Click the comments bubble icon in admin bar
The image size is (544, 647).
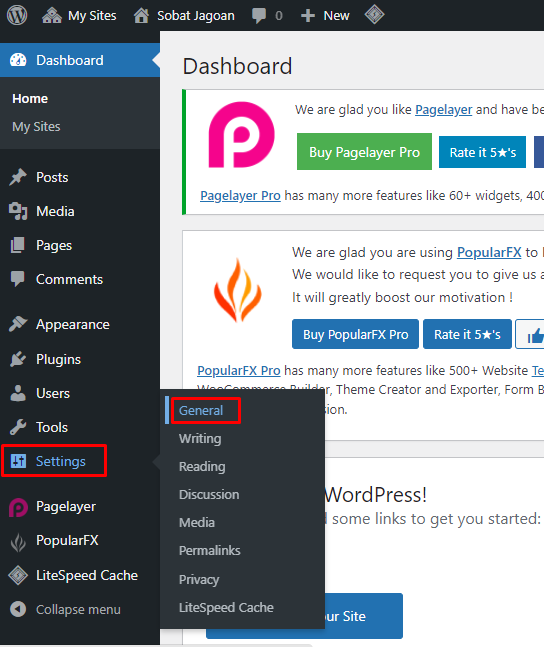pos(259,16)
